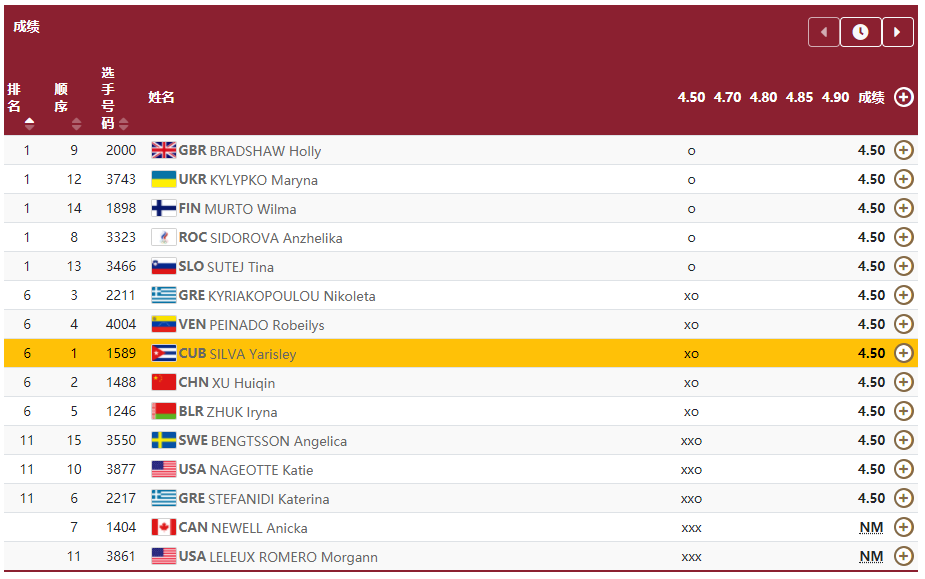Image resolution: width=925 pixels, height=579 pixels.
Task: Expand all rows with header plus icon
Action: point(903,97)
